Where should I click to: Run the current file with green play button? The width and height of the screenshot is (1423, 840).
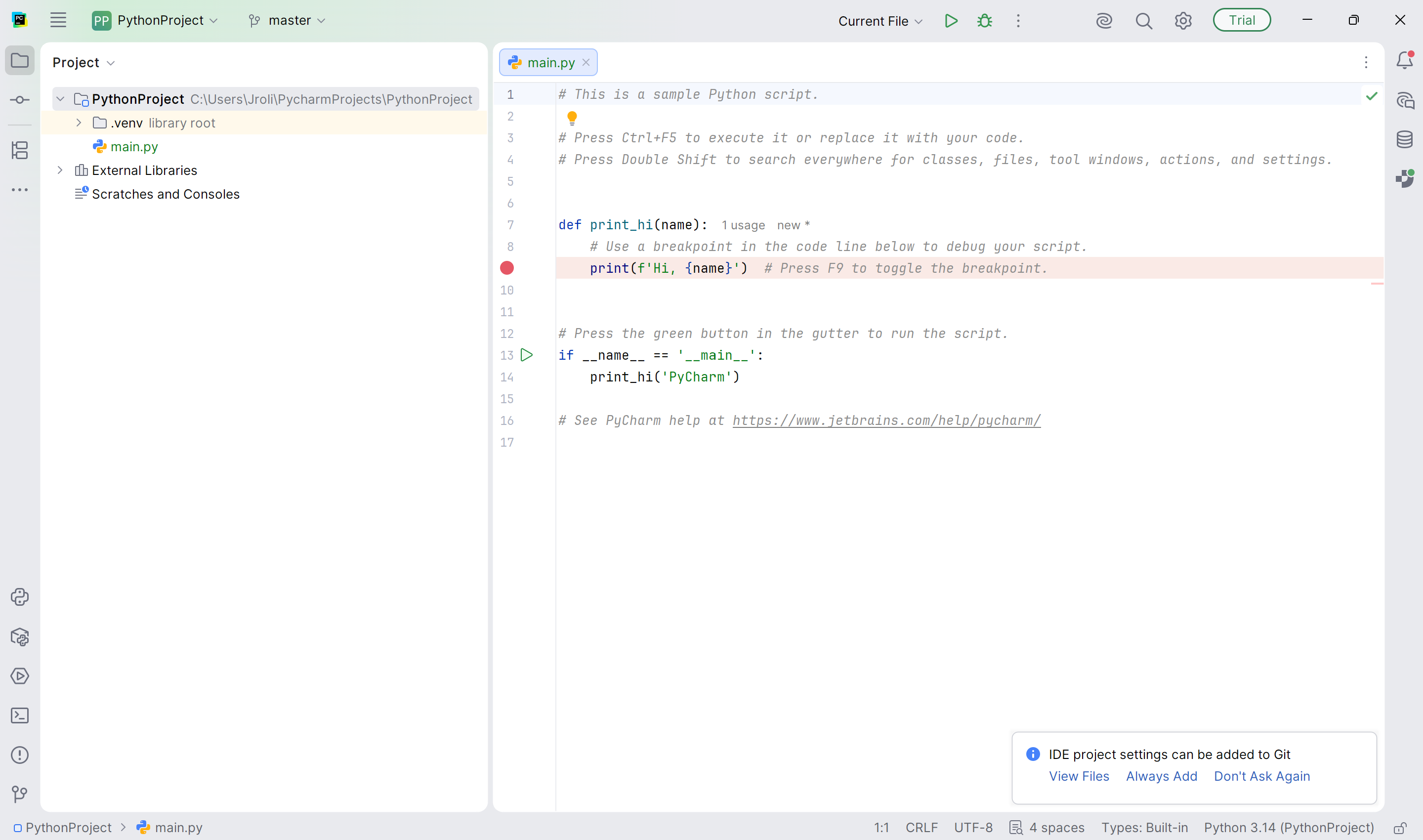(951, 21)
